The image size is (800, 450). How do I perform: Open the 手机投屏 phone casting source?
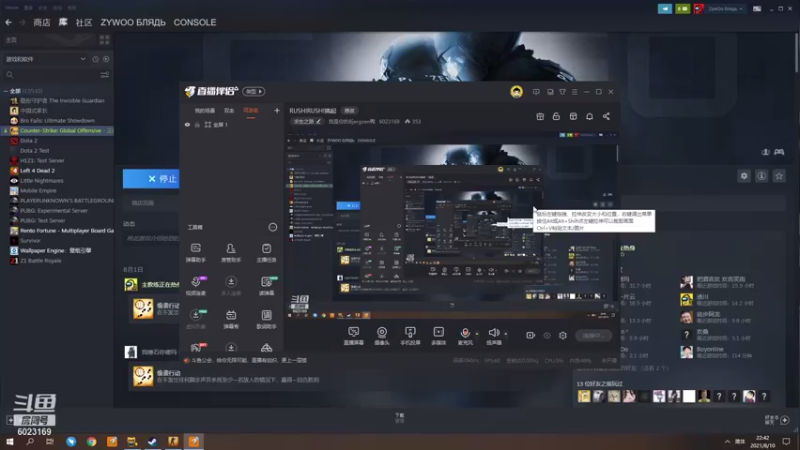tap(410, 336)
